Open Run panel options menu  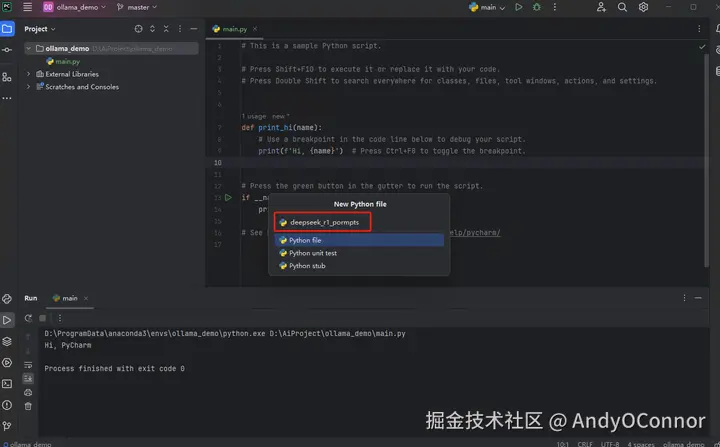point(684,298)
